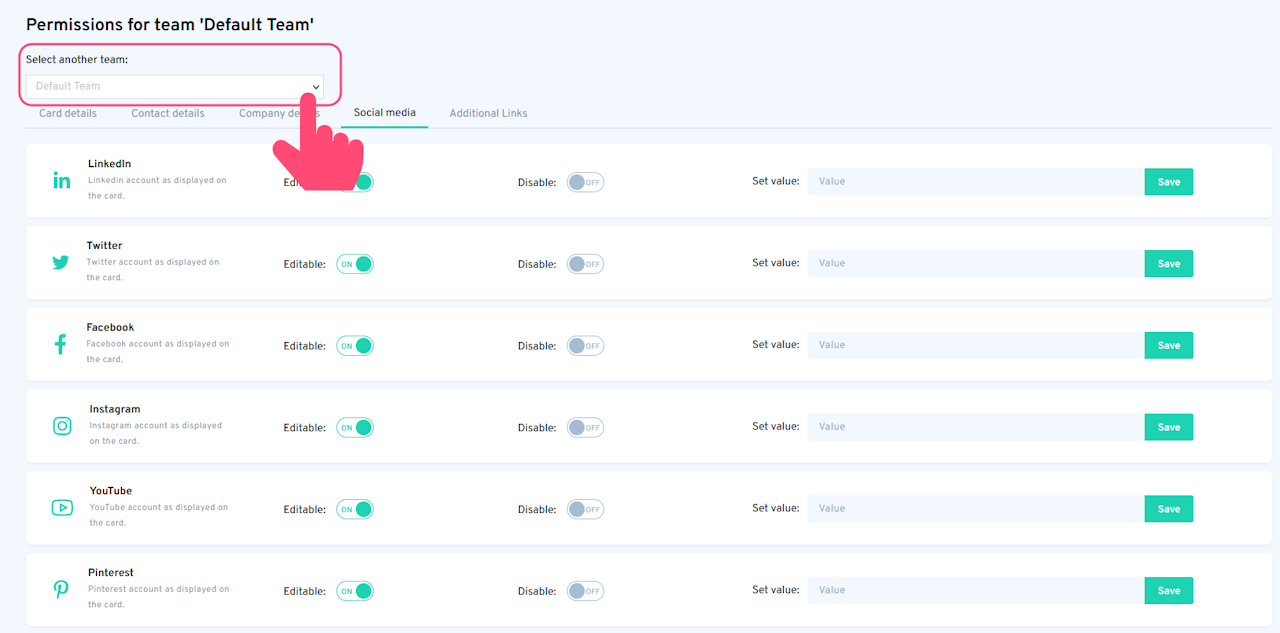The height and width of the screenshot is (633, 1280).
Task: Save the Facebook set value
Action: coord(1169,345)
